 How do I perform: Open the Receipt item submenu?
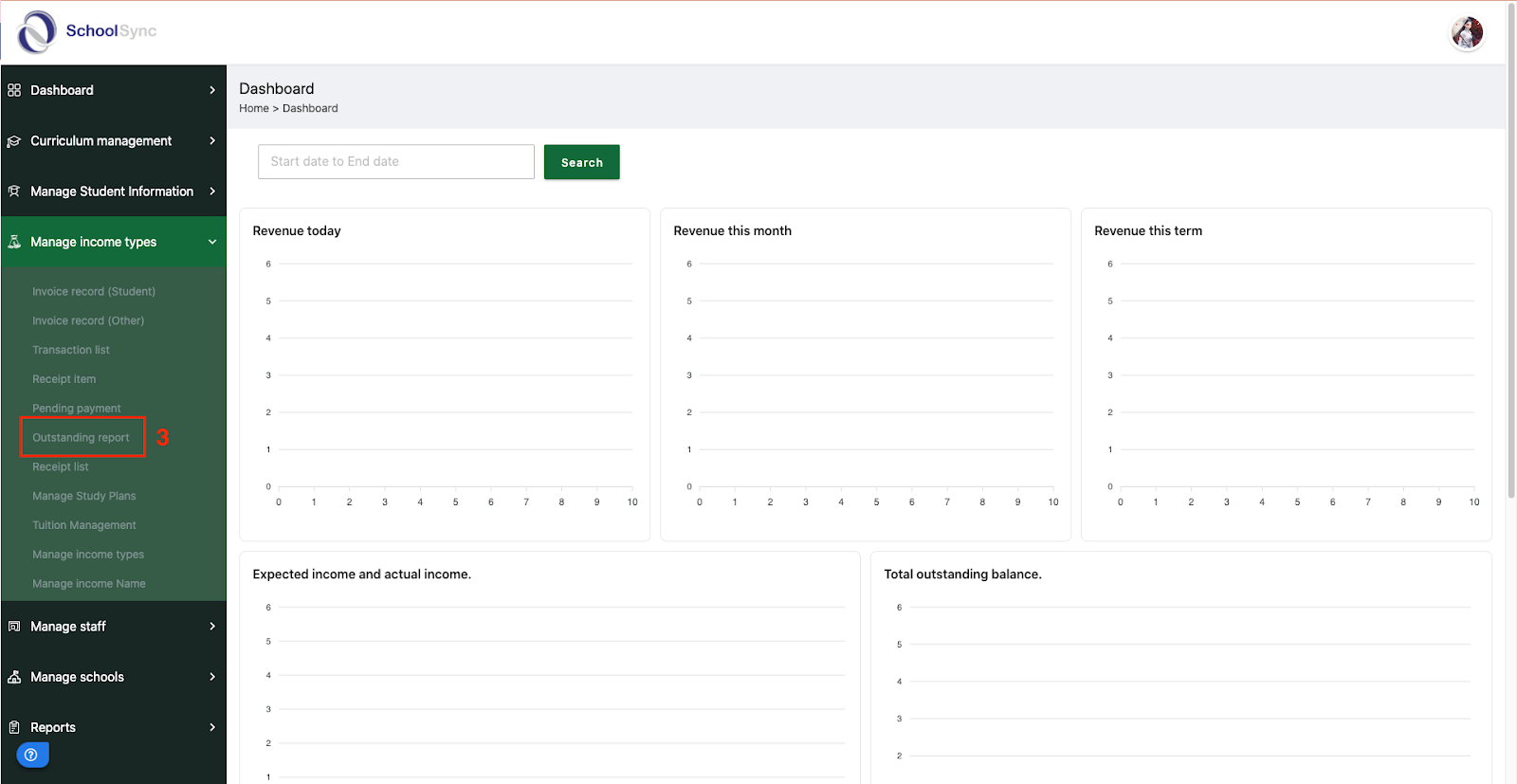click(x=64, y=379)
